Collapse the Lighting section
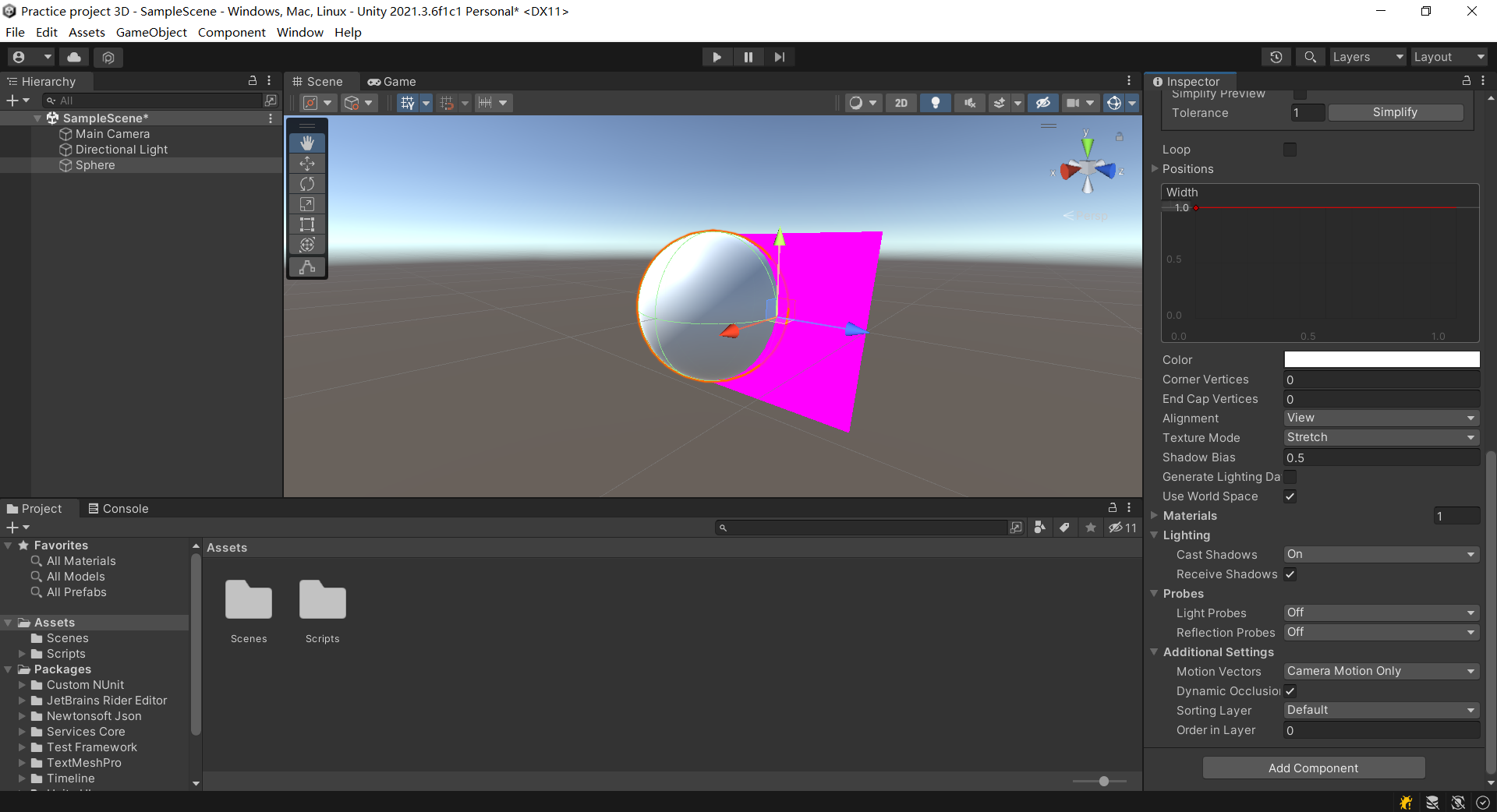This screenshot has height=812, width=1497. point(1155,535)
